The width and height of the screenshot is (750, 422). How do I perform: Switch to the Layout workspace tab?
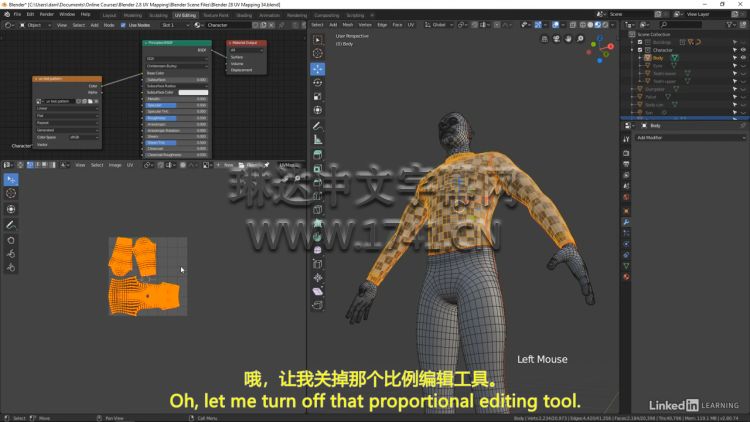[110, 15]
